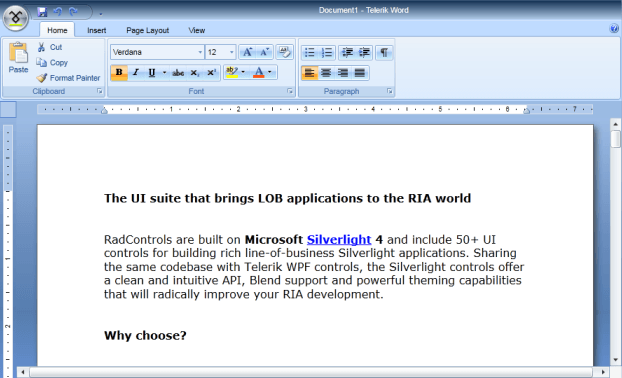Toggle subscript formatting
622x378 pixels.
195,73
